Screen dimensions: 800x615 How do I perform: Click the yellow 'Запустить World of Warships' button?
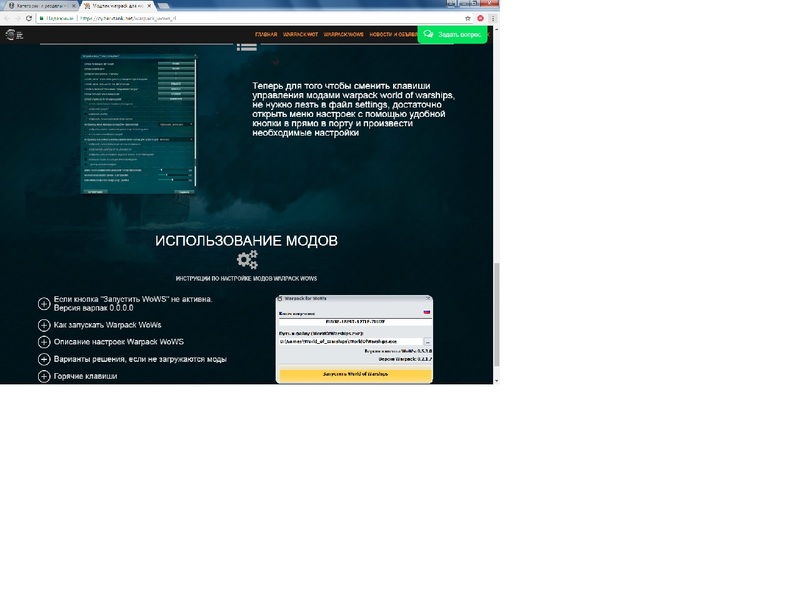click(x=355, y=374)
